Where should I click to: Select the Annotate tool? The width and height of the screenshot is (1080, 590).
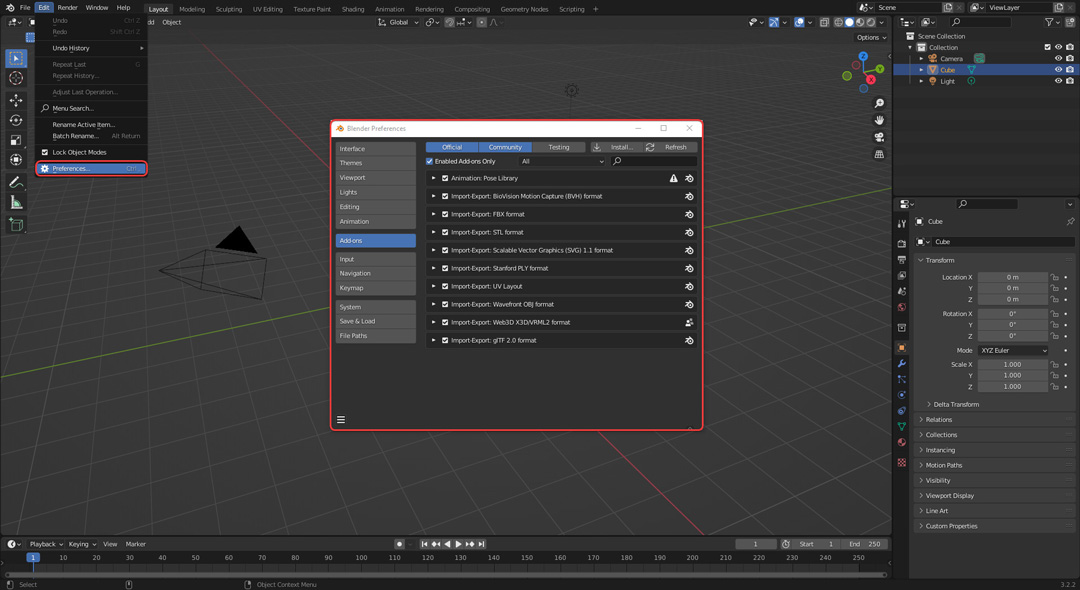point(16,182)
